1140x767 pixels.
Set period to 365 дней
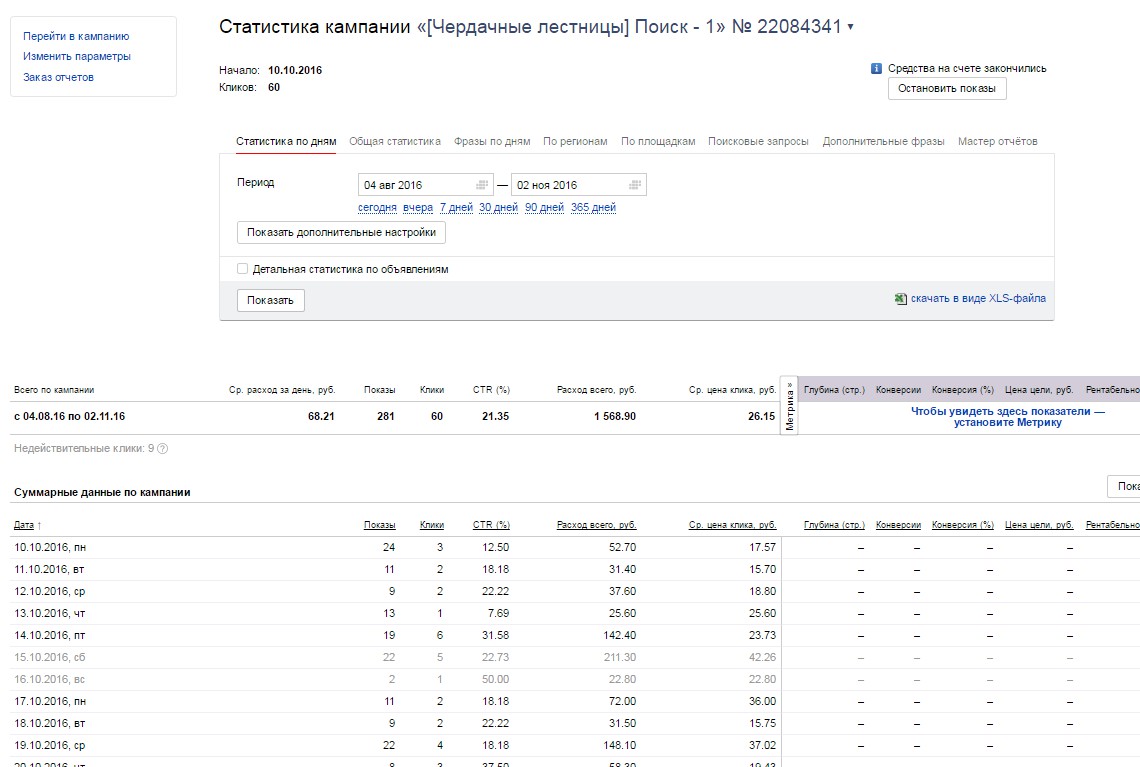pos(593,207)
